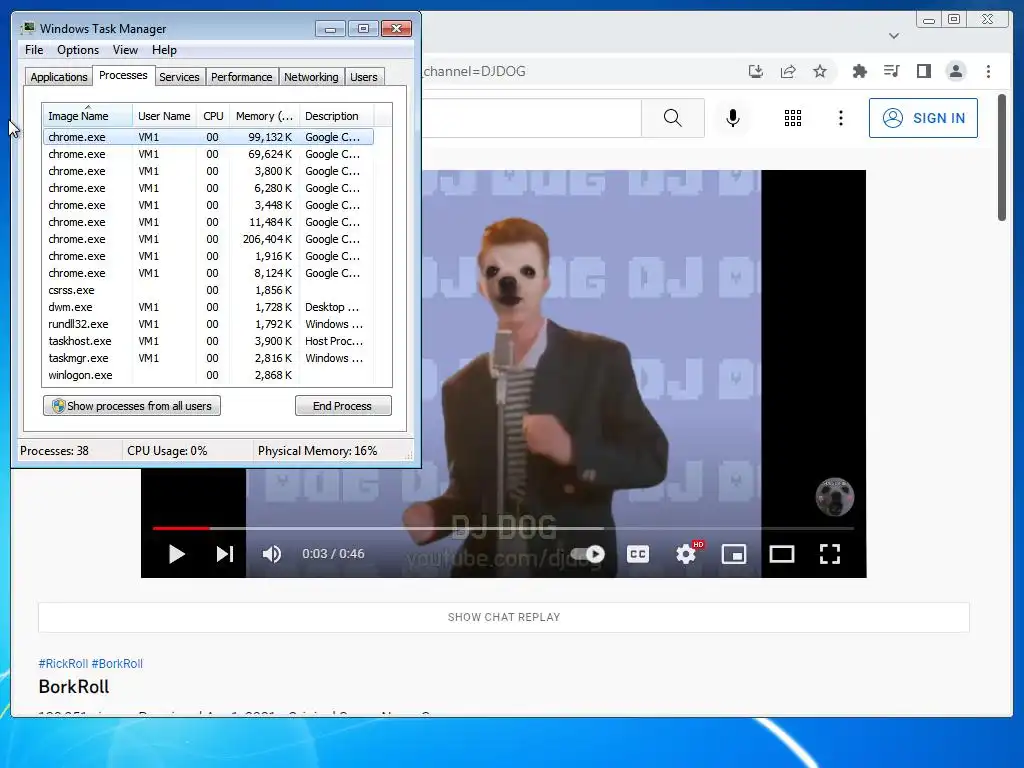Open the #RickRoll hashtag link
This screenshot has height=768, width=1024.
click(63, 664)
